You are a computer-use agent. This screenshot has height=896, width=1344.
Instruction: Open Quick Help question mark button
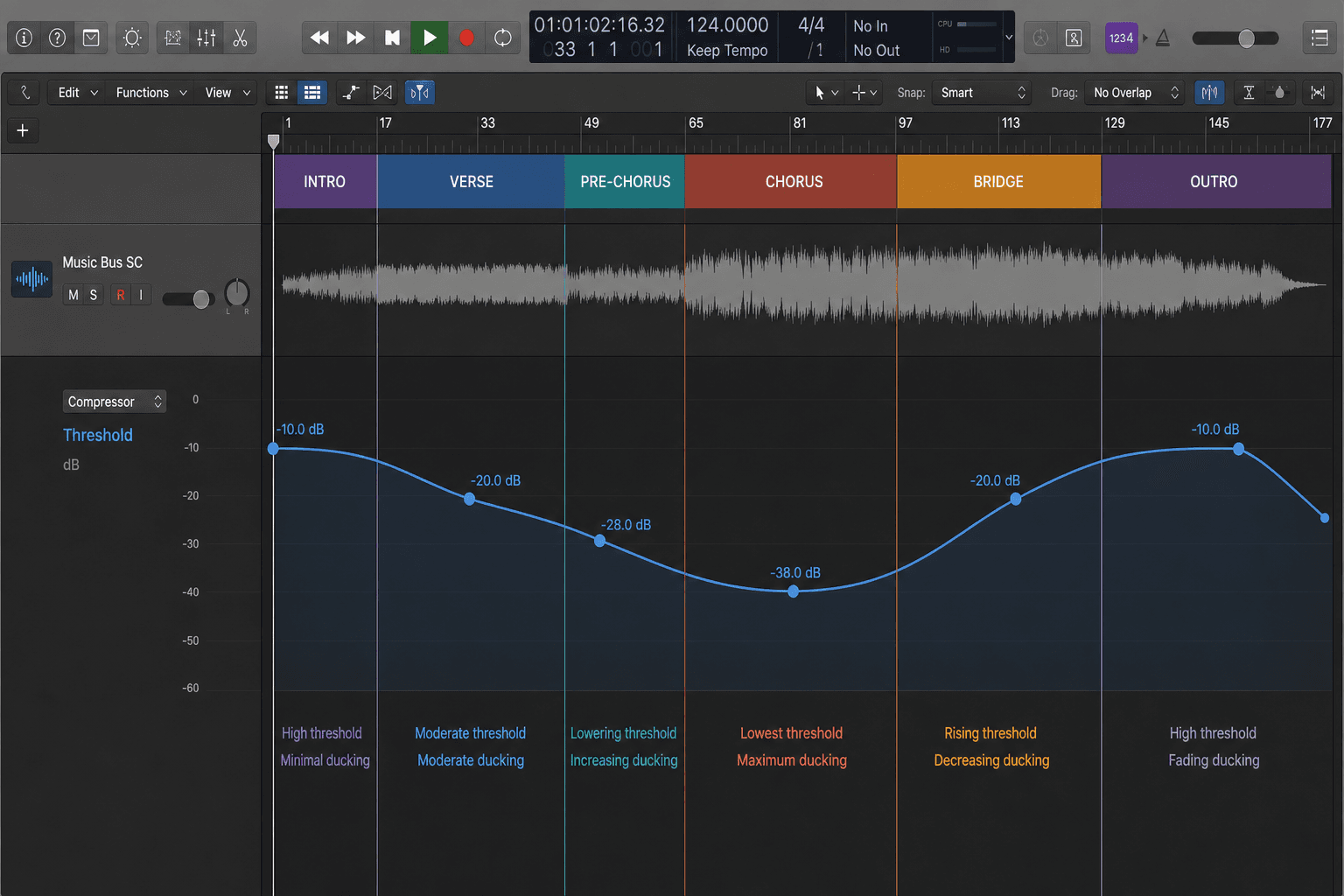[x=58, y=38]
